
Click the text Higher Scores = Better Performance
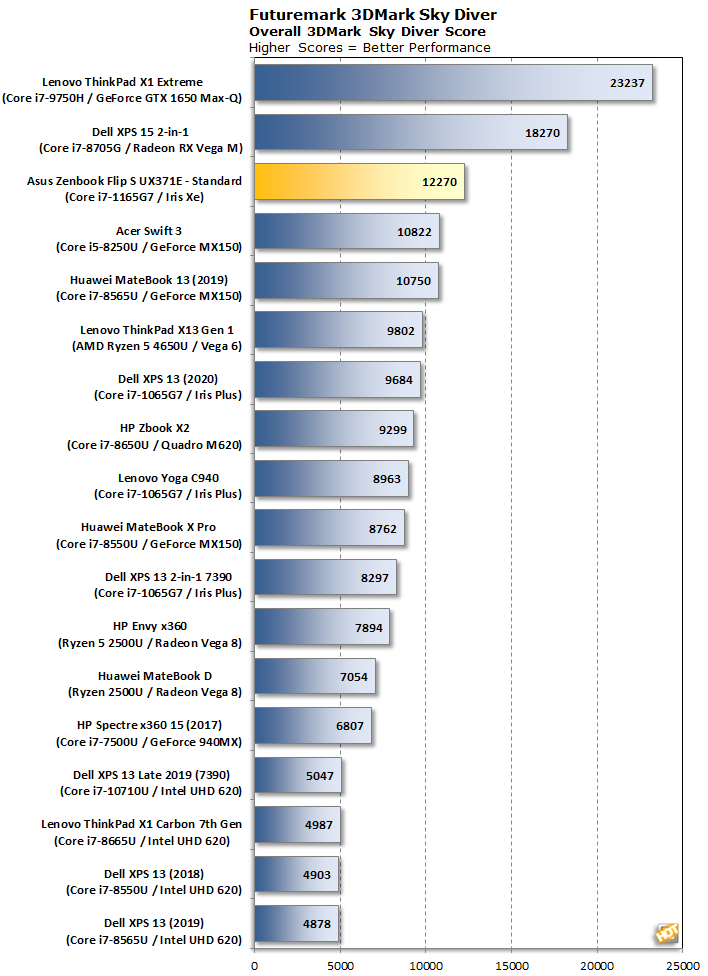coord(370,48)
